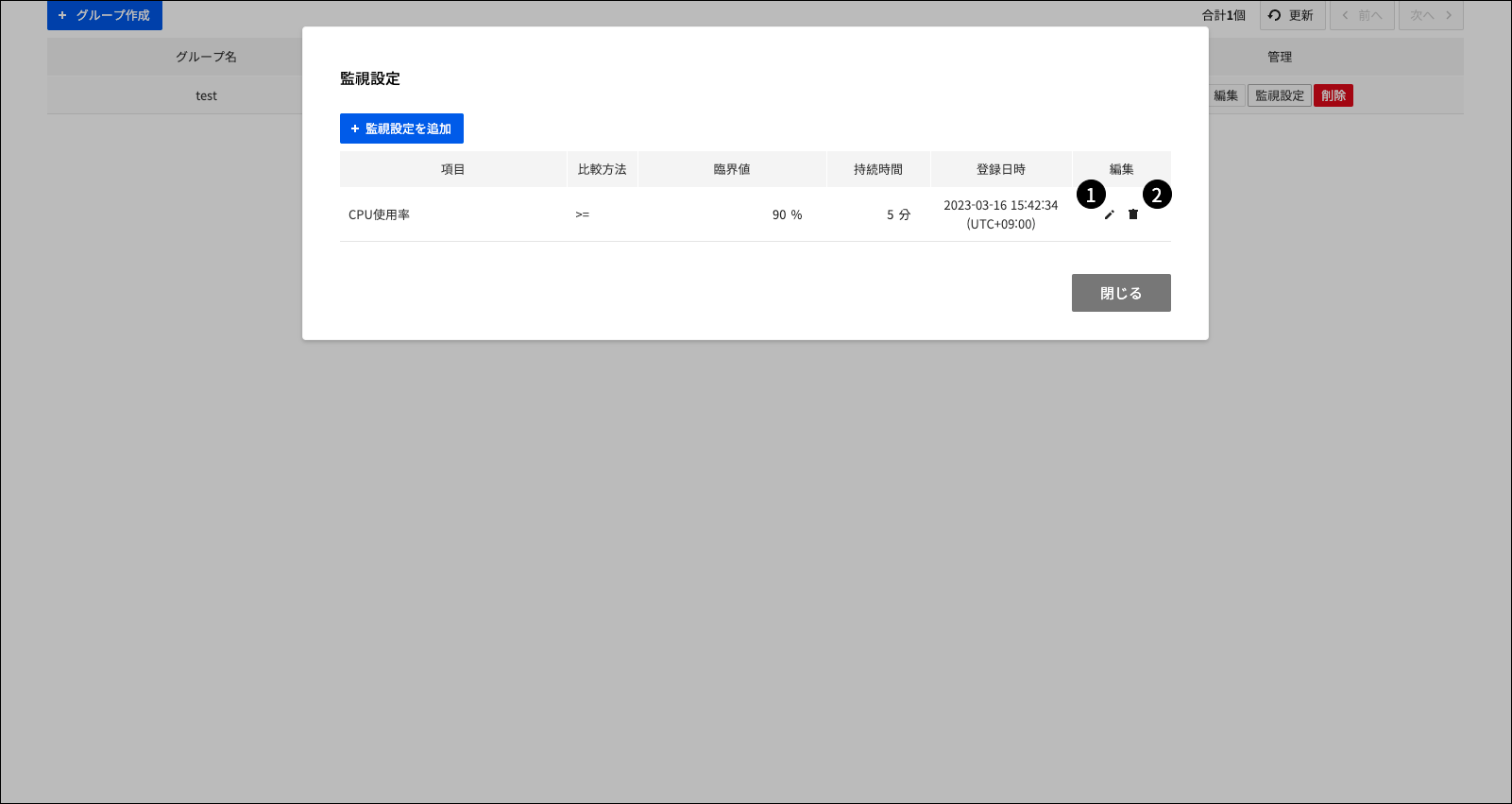The height and width of the screenshot is (804, 1512).
Task: Click the black number 2 annotation marker
Action: click(1157, 195)
